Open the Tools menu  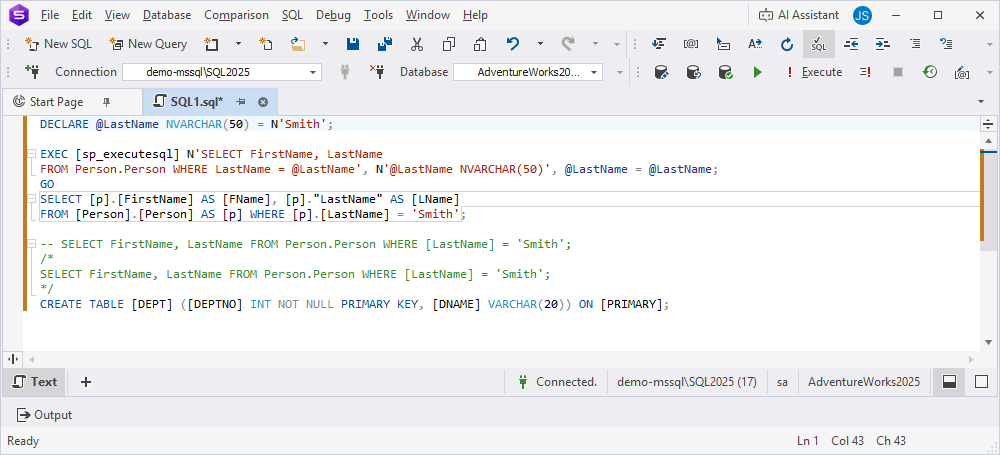[x=378, y=15]
